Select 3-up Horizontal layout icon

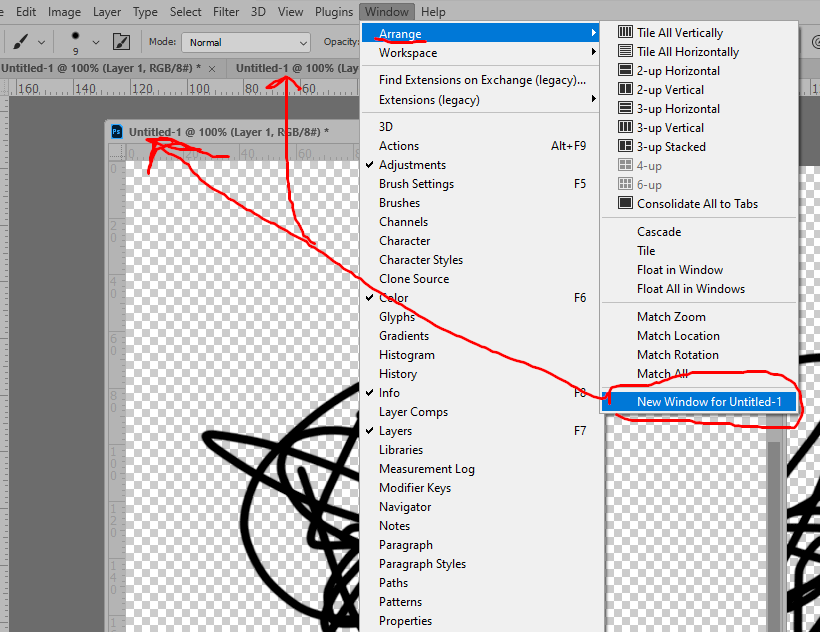coord(625,108)
